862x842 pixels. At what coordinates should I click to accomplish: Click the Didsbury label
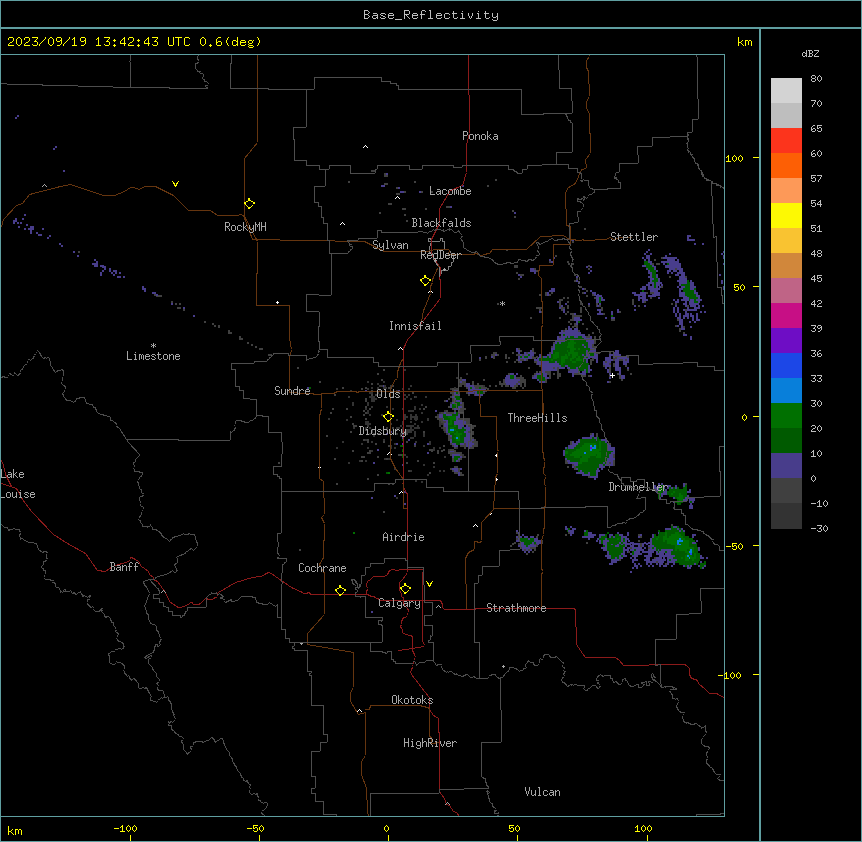(x=383, y=431)
